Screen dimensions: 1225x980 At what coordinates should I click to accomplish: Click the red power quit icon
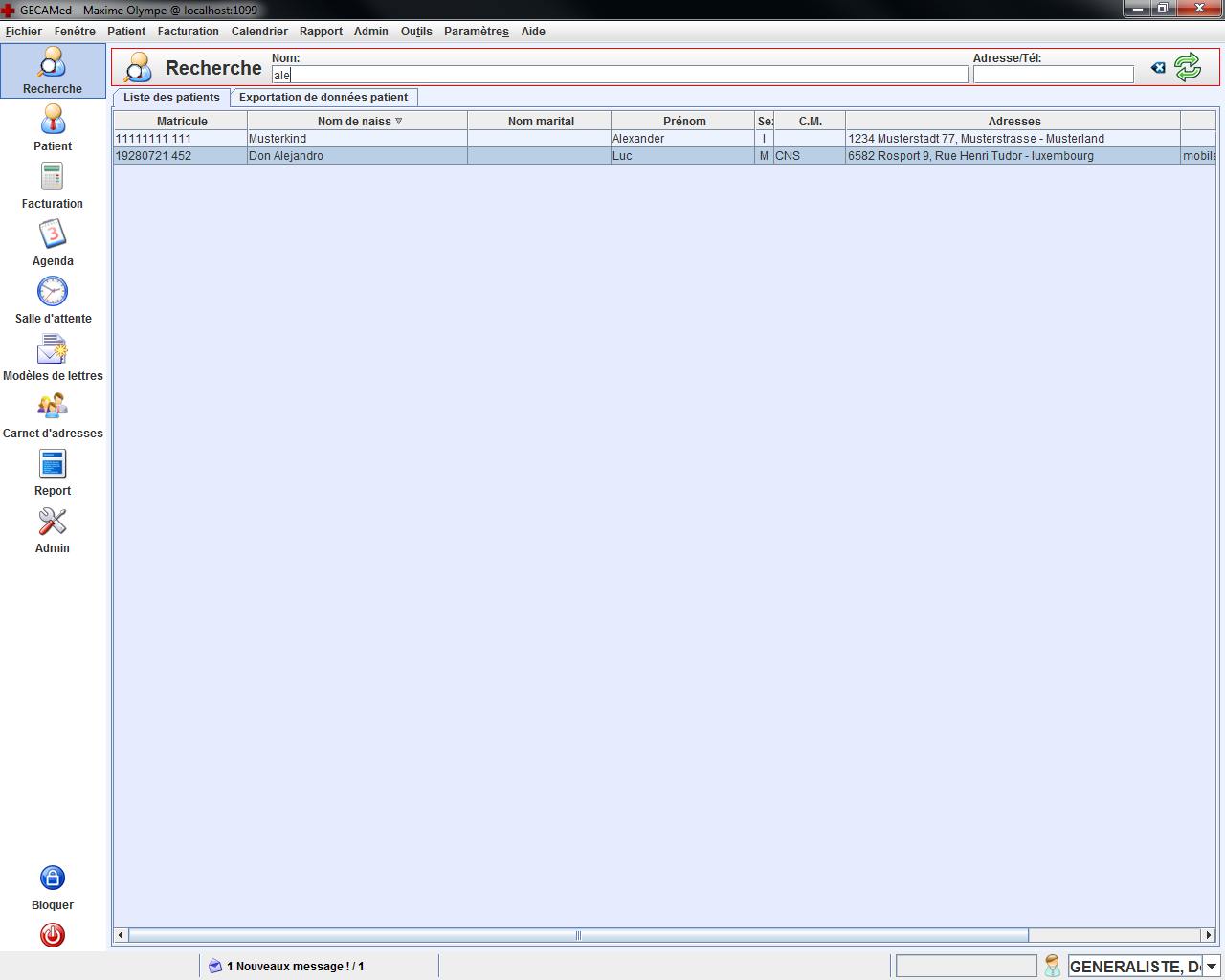coord(53,935)
